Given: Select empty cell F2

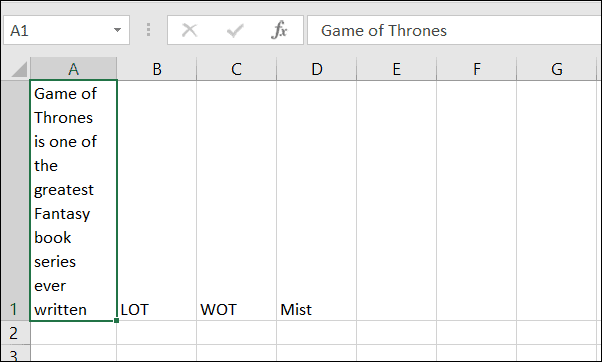Looking at the screenshot, I should coord(476,333).
